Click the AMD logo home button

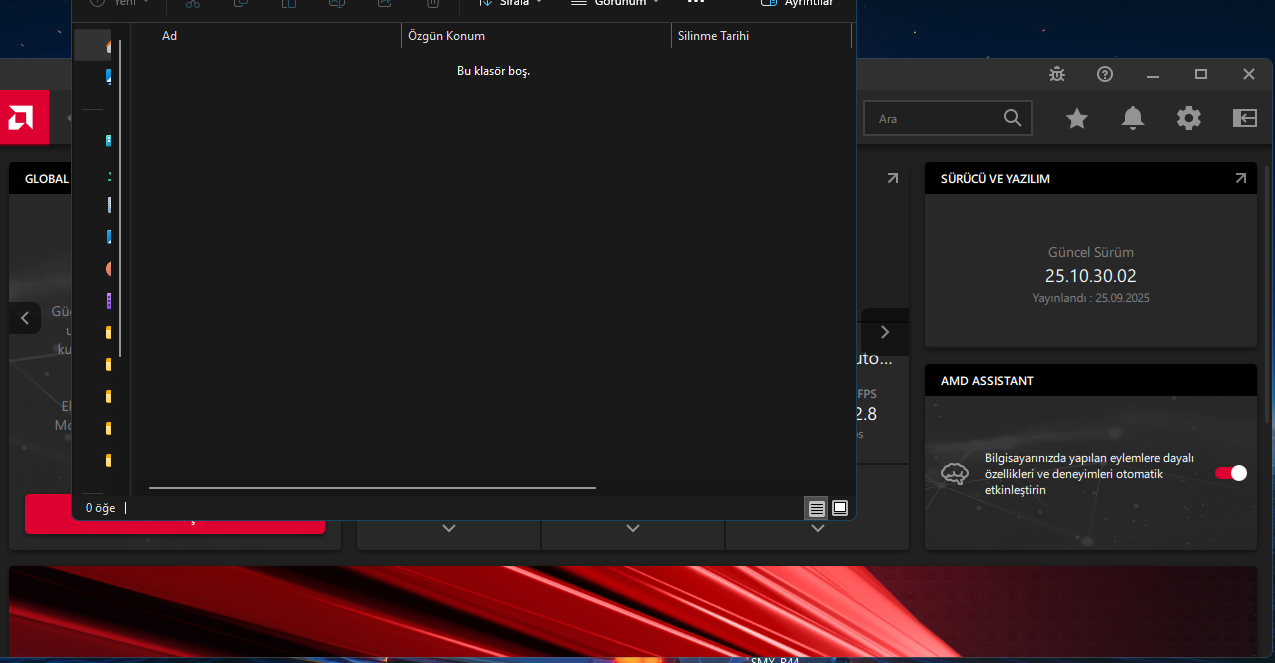click(x=24, y=118)
